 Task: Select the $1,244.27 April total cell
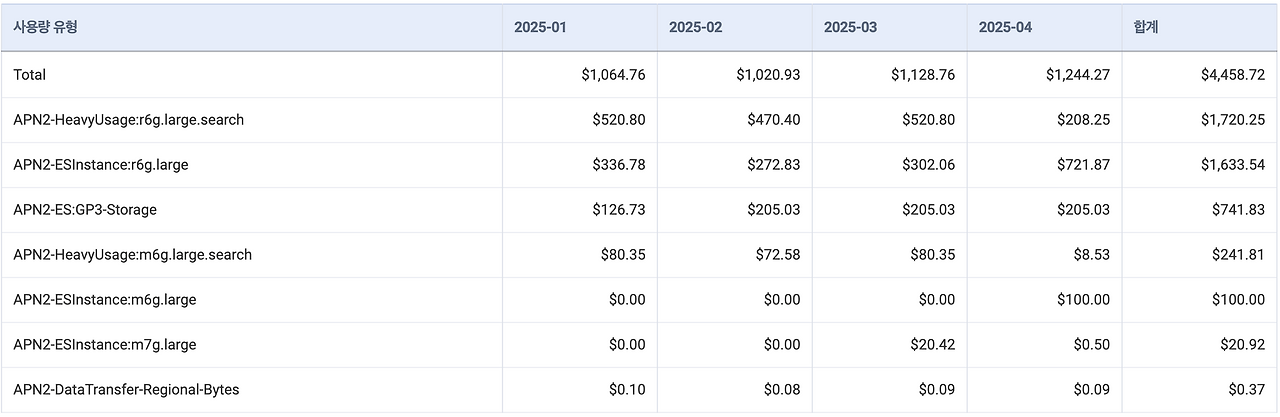pos(1077,75)
